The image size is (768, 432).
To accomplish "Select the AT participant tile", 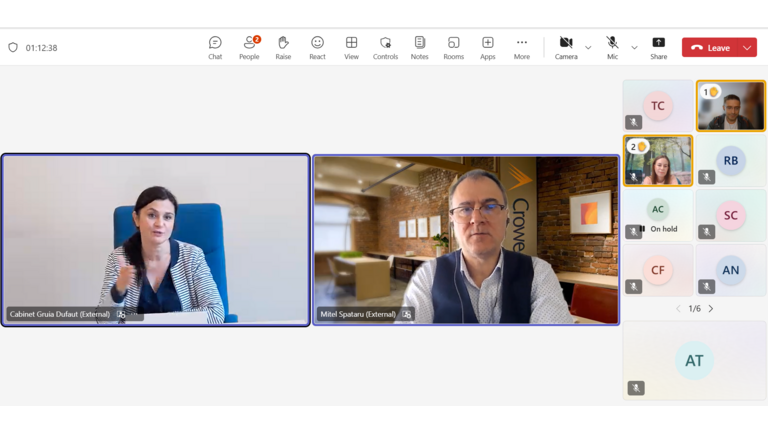I will click(x=694, y=361).
